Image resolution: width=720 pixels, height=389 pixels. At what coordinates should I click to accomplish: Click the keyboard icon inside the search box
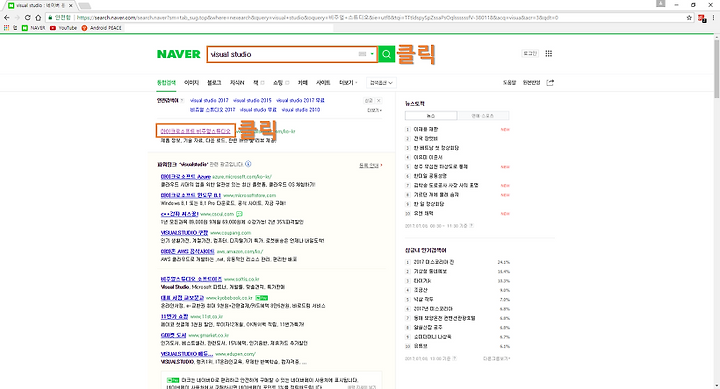pos(362,54)
